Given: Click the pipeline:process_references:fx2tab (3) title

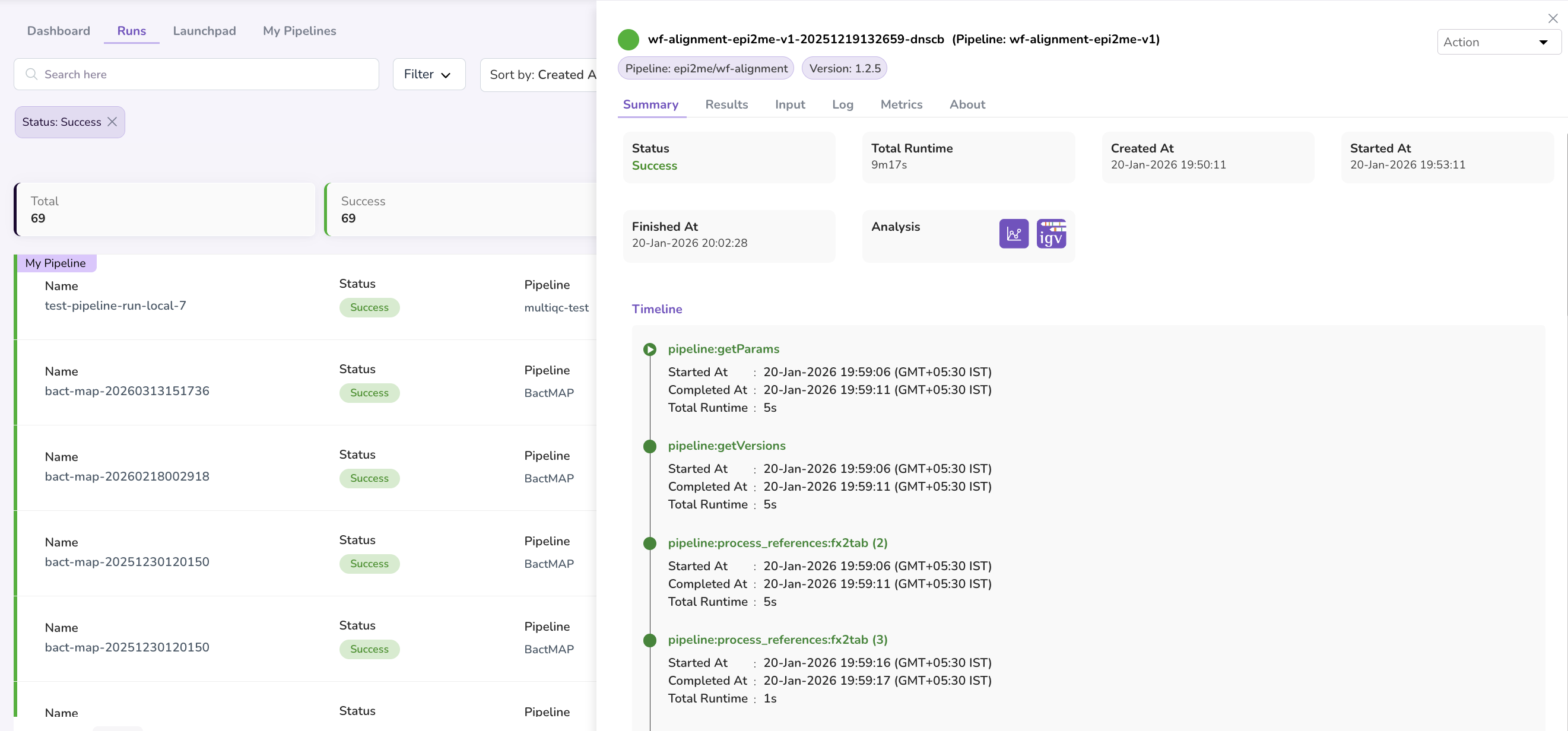Looking at the screenshot, I should click(778, 640).
